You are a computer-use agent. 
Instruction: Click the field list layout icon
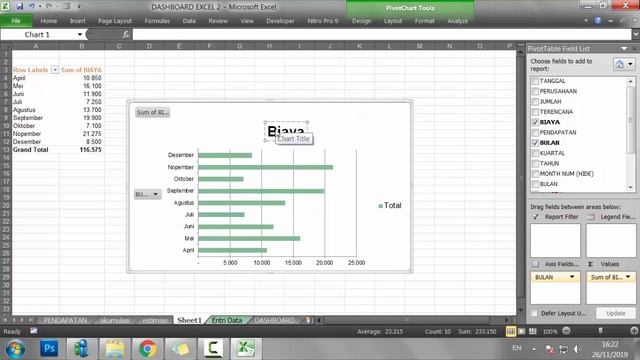pos(620,64)
